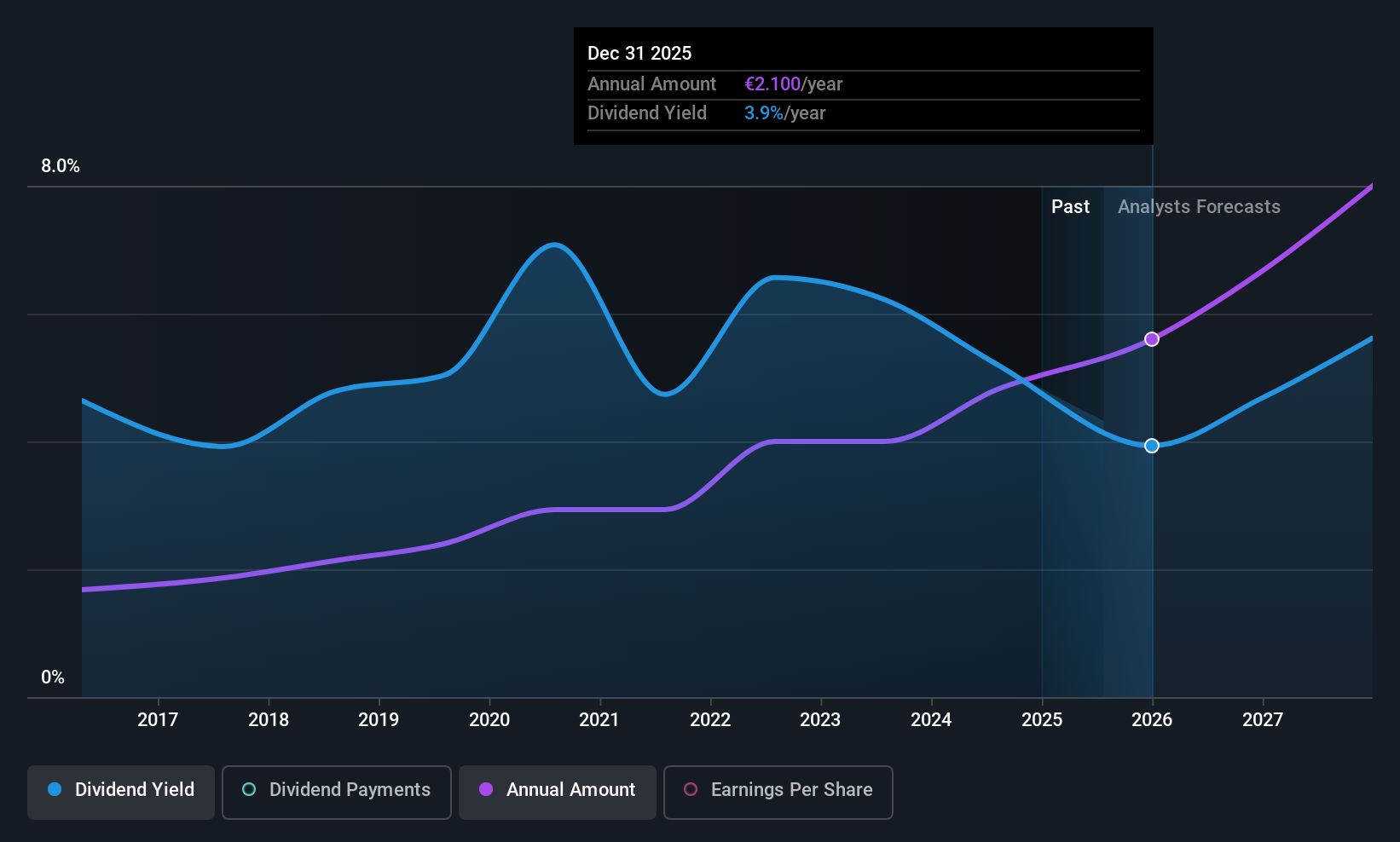The image size is (1400, 842).
Task: Click the 2017 x-axis label
Action: [158, 720]
